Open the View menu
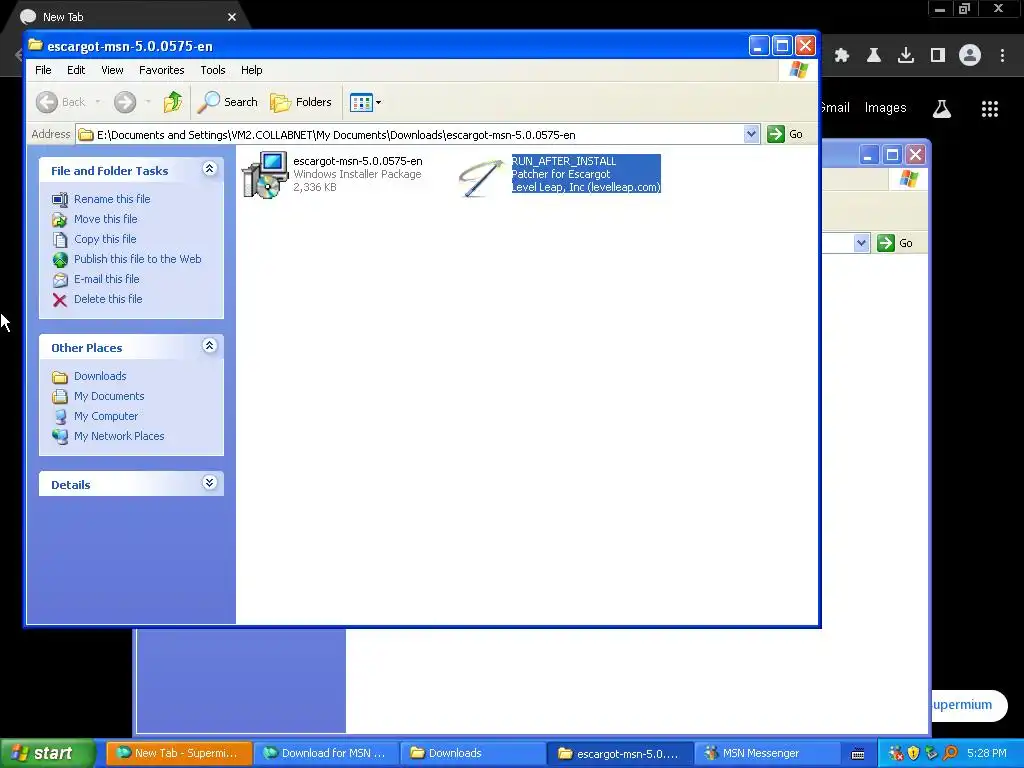Viewport: 1024px width, 768px height. tap(112, 70)
